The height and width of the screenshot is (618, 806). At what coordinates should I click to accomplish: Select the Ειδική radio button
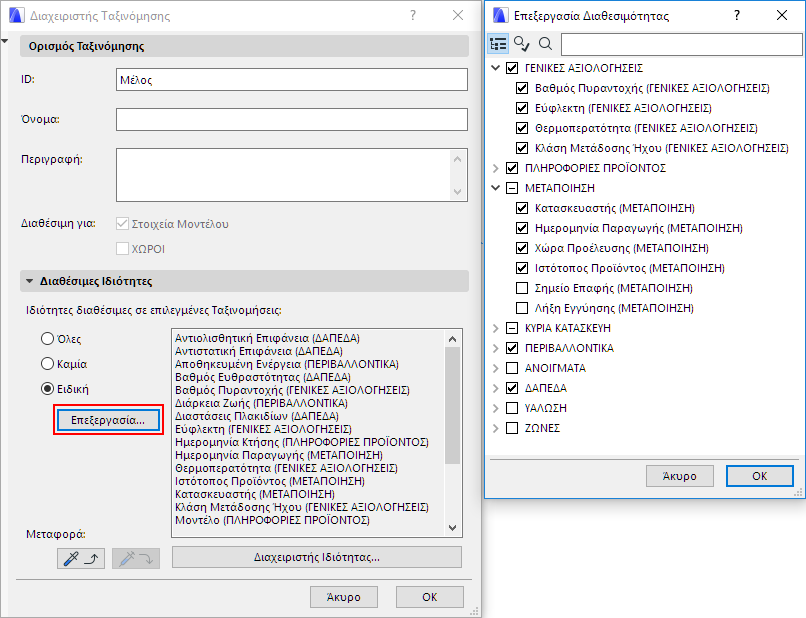point(47,389)
